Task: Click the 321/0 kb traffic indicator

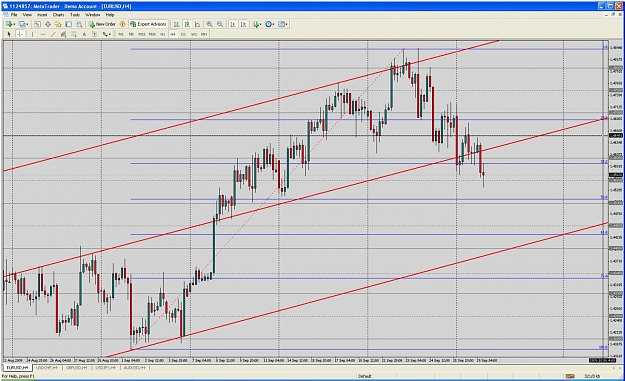Action: pyautogui.click(x=592, y=376)
